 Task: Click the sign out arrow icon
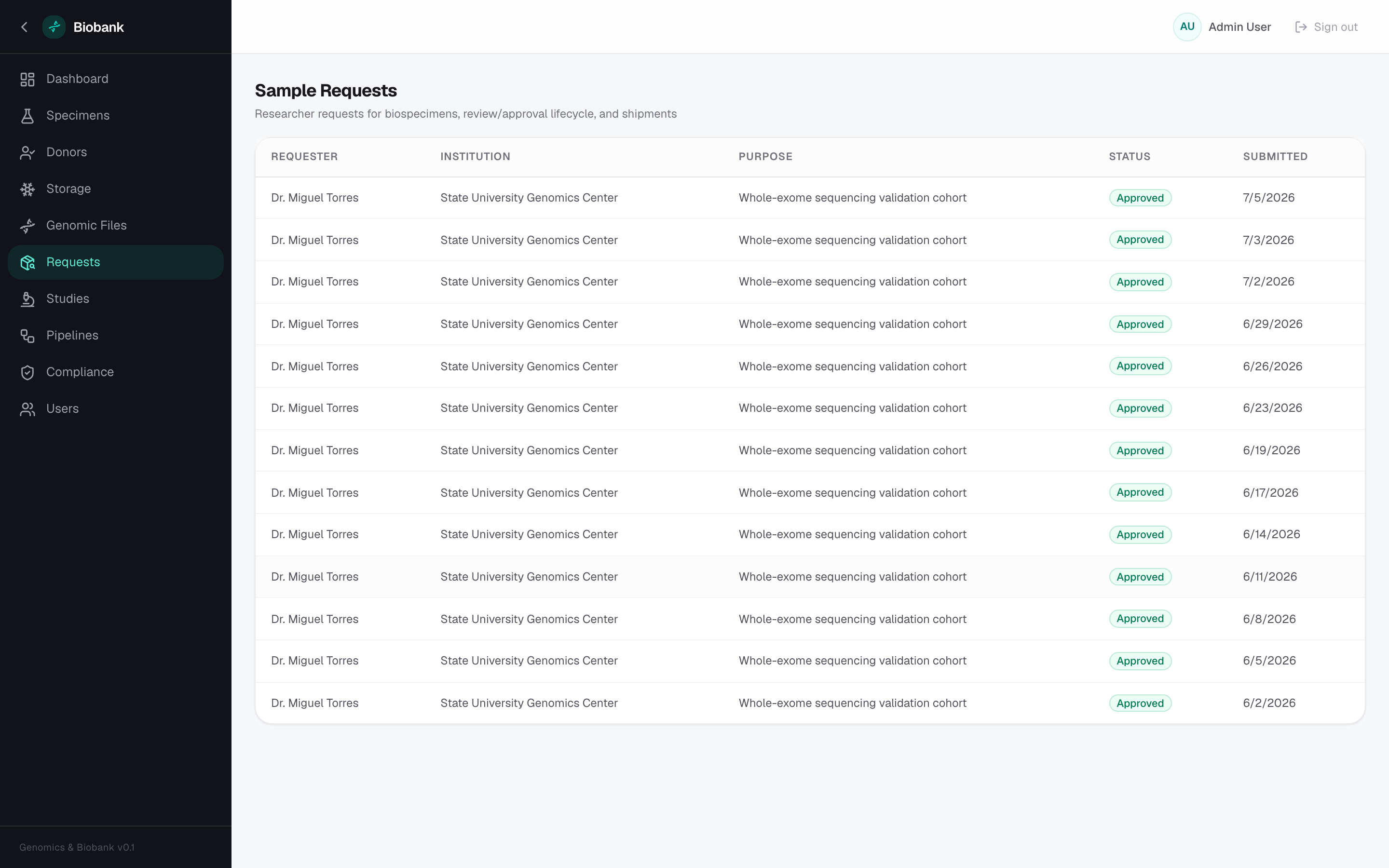[1301, 27]
